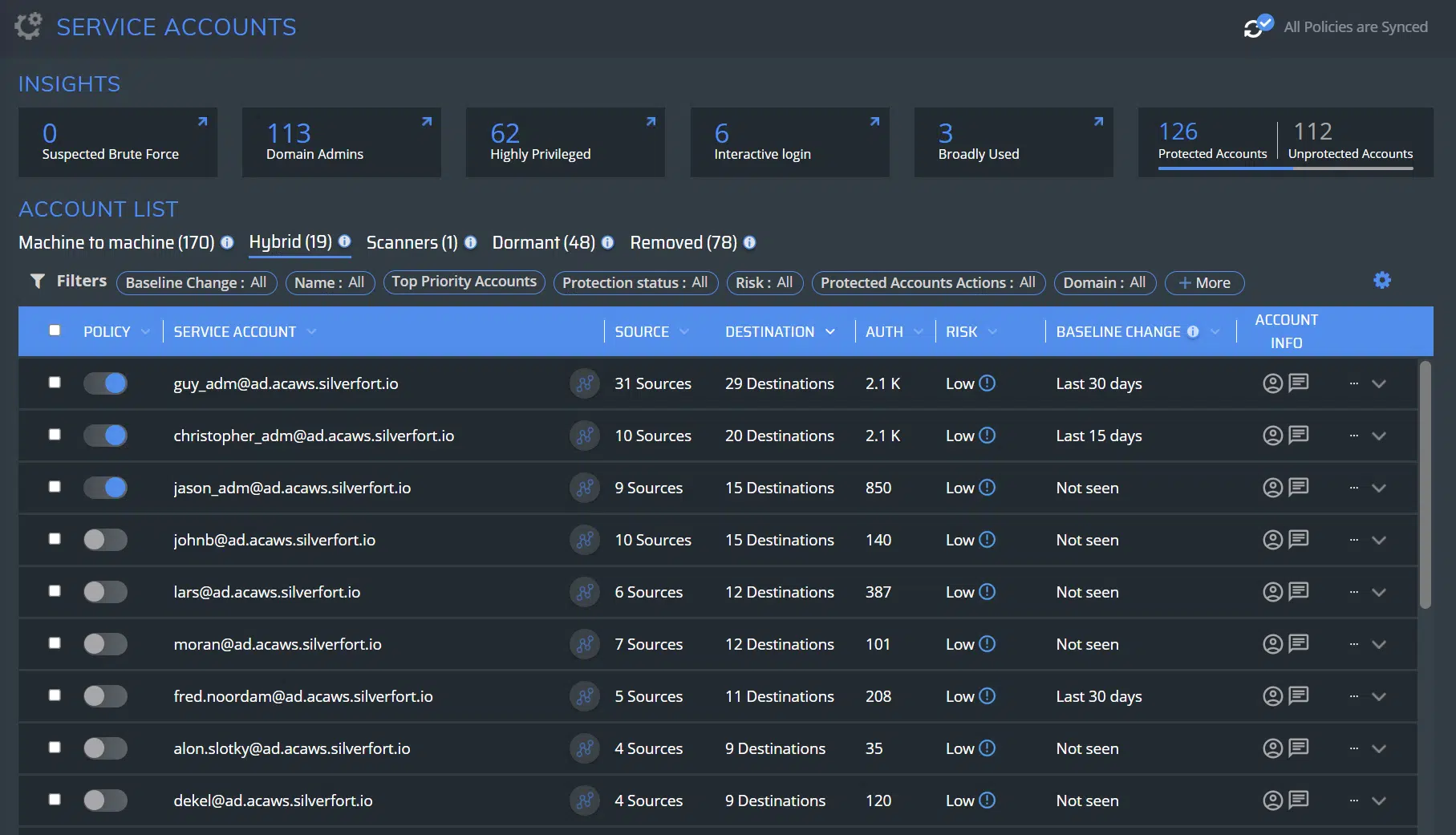Click the + More filters button
This screenshot has height=835, width=1456.
coord(1203,282)
